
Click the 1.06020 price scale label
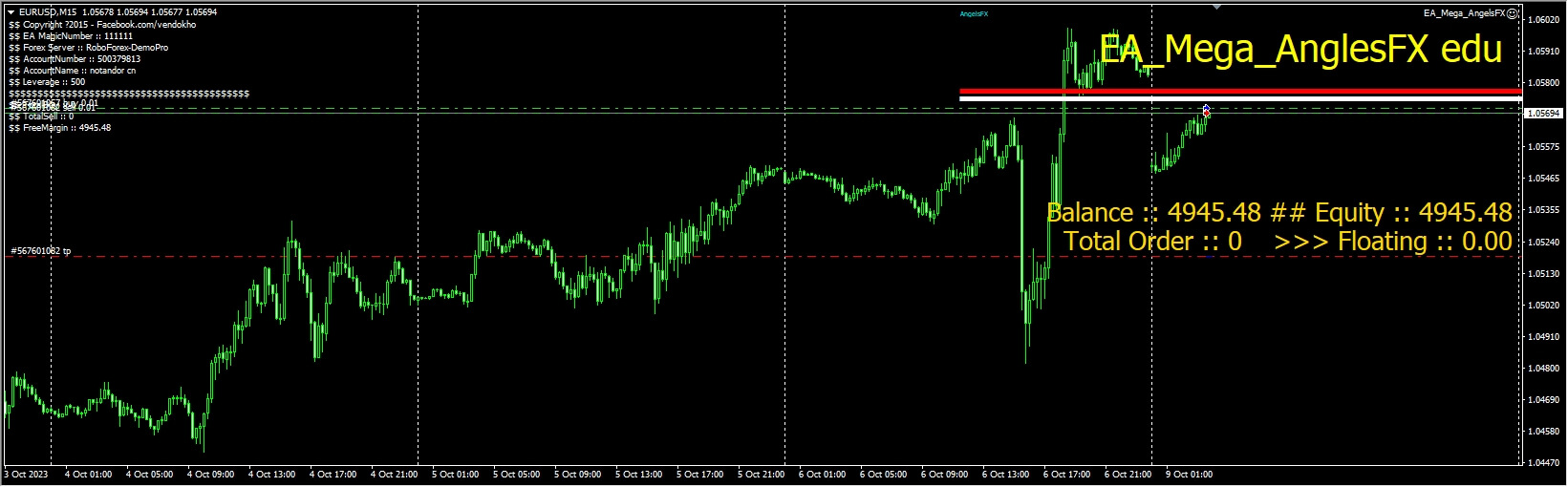click(x=1544, y=19)
